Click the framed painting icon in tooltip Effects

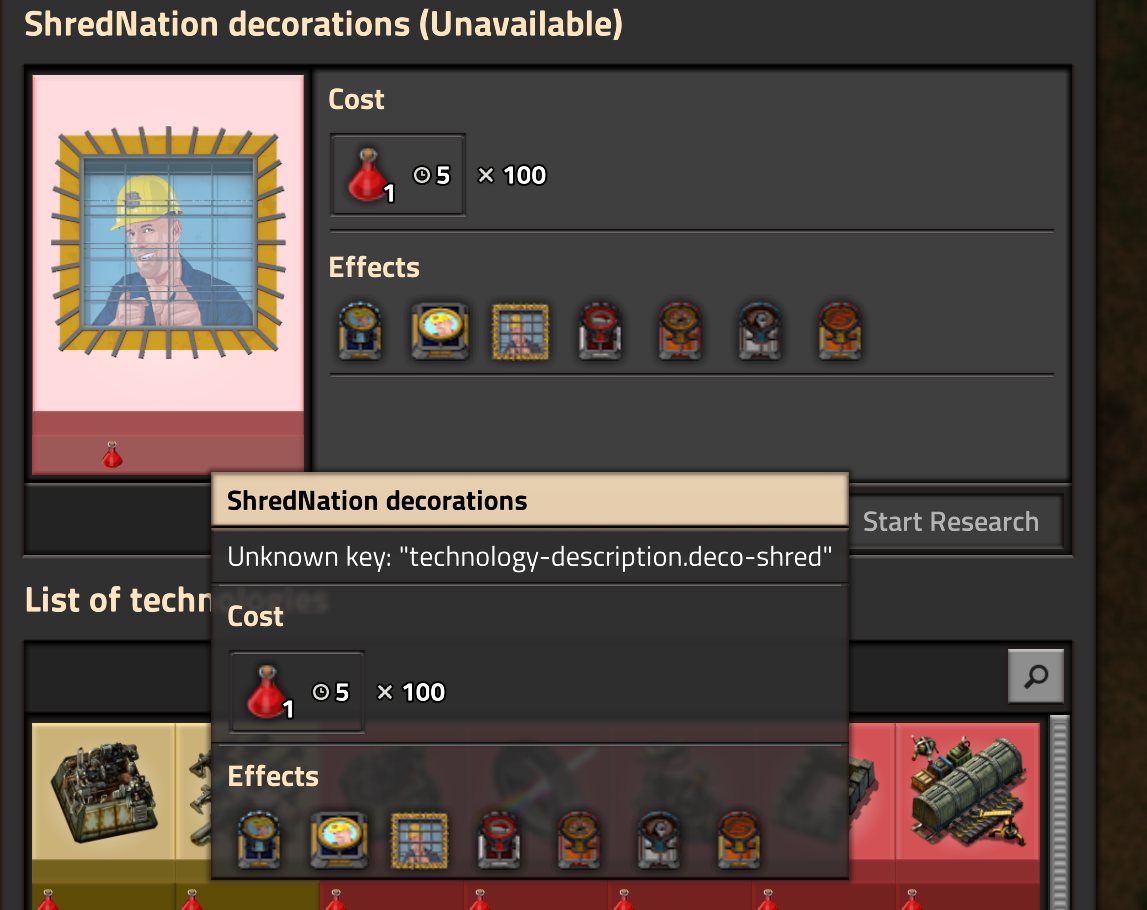(419, 841)
